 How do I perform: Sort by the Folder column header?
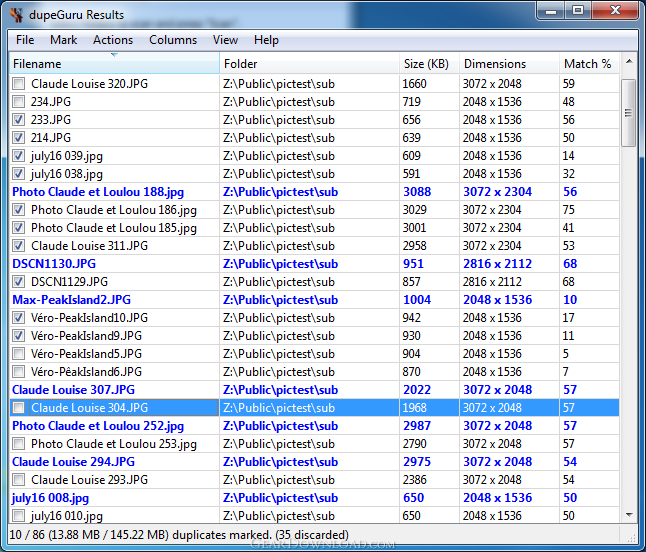[x=309, y=63]
